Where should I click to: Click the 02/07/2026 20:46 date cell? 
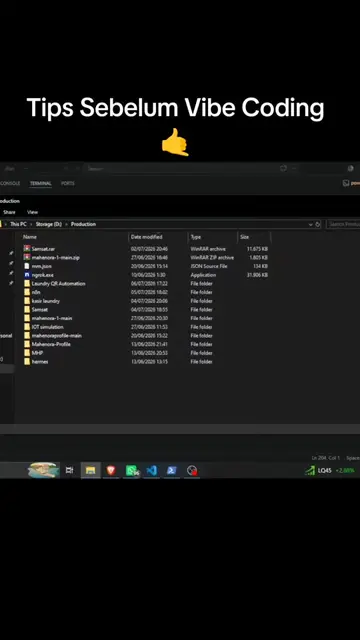[x=149, y=249]
